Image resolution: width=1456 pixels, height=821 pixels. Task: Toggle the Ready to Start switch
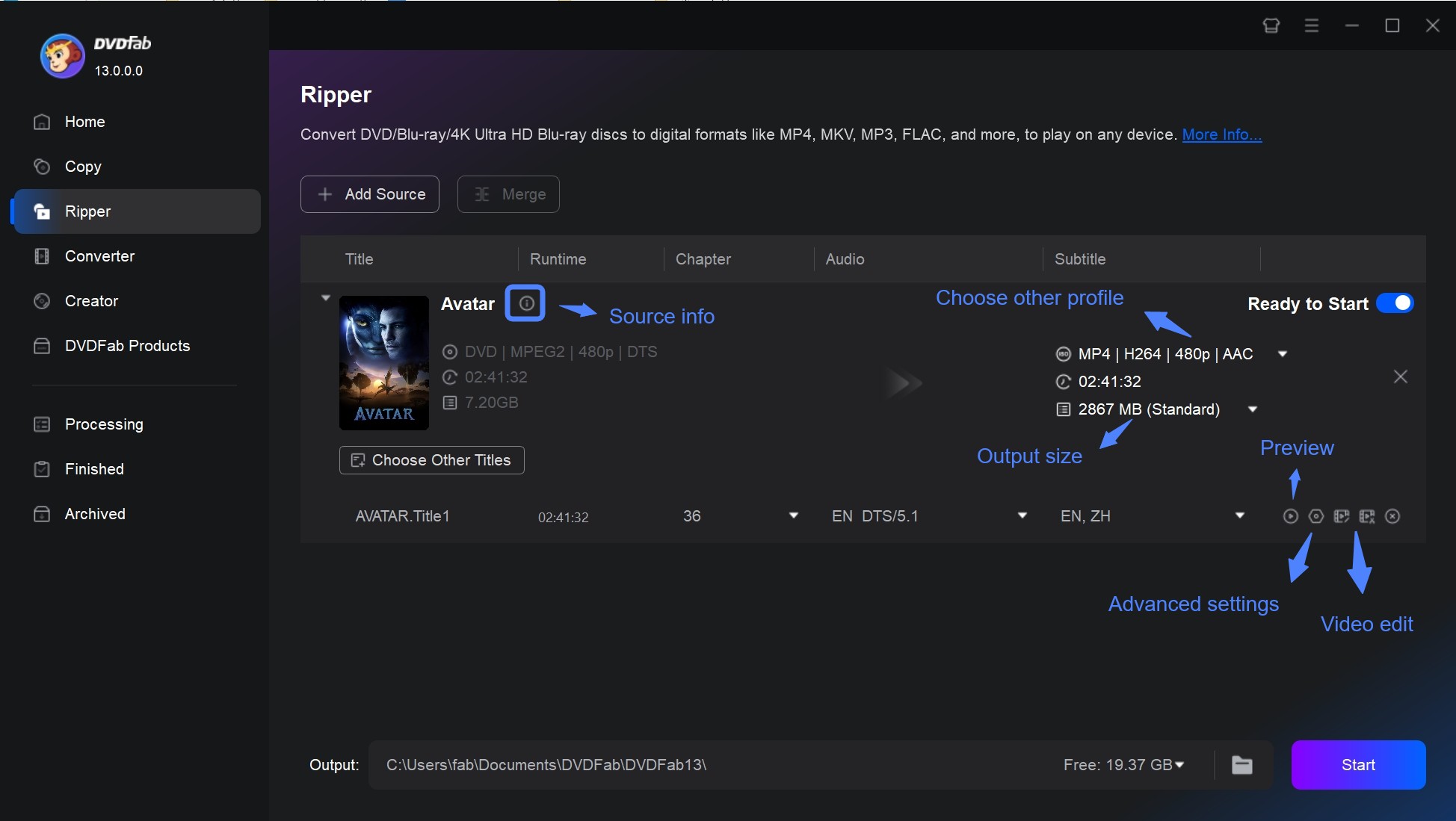coord(1395,303)
